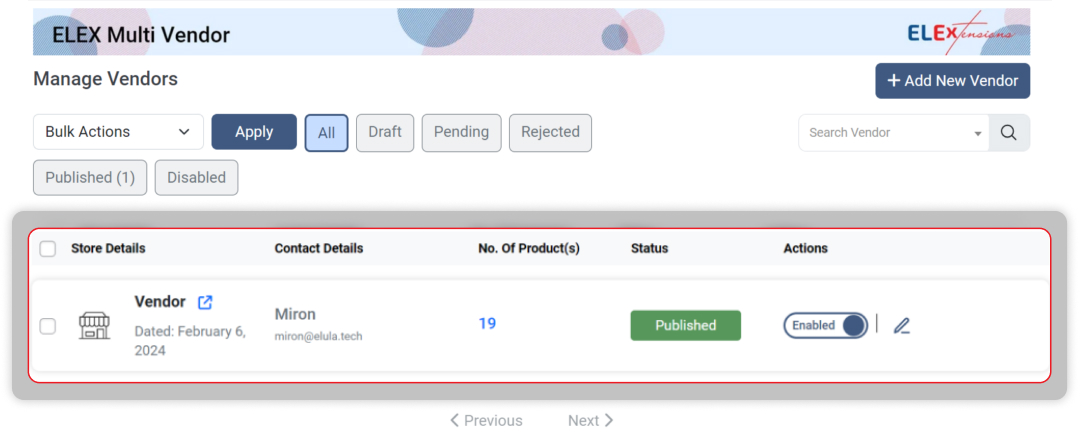The width and height of the screenshot is (1080, 443).
Task: Click the magnifying glass search icon
Action: (1009, 132)
